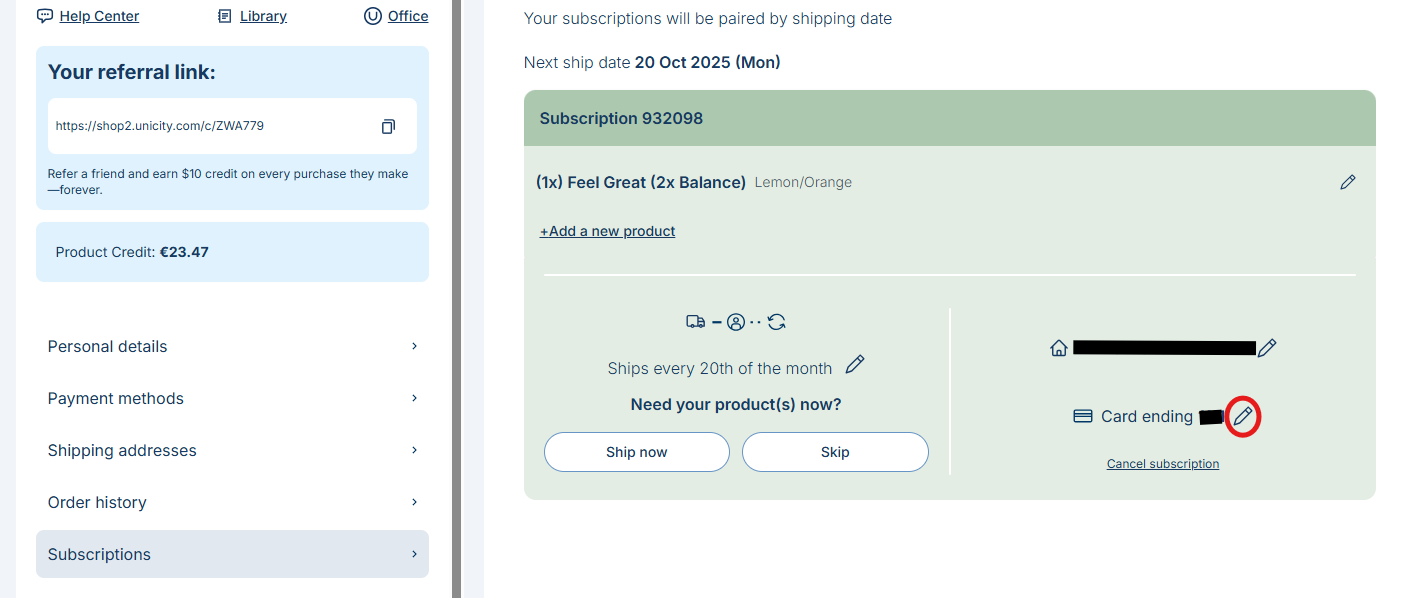Click the Office circle icon
This screenshot has height=598, width=1407.
click(373, 16)
